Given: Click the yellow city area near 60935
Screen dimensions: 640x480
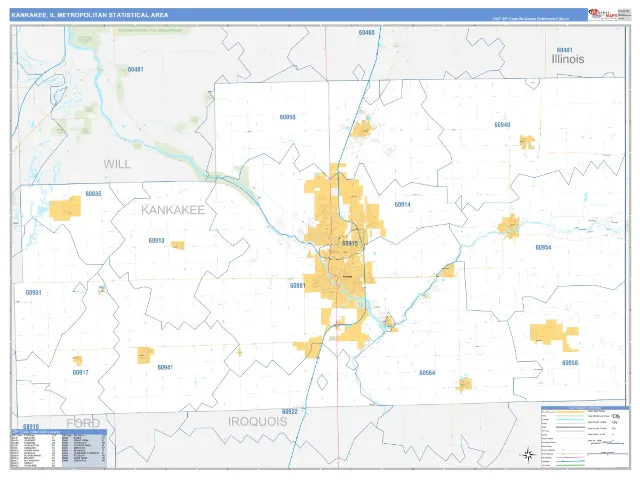Looking at the screenshot, I should [x=65, y=208].
